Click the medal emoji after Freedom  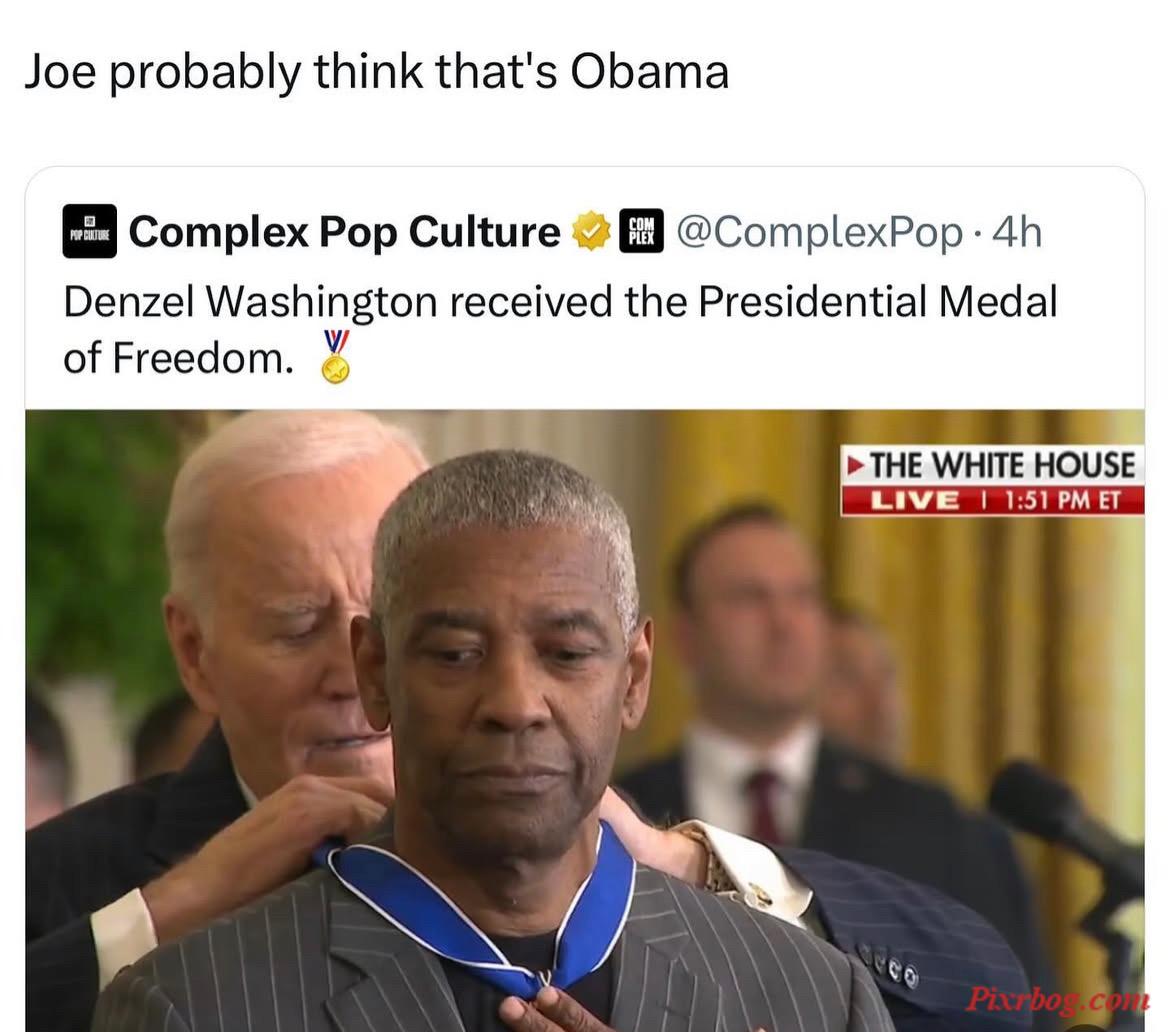pyautogui.click(x=336, y=357)
